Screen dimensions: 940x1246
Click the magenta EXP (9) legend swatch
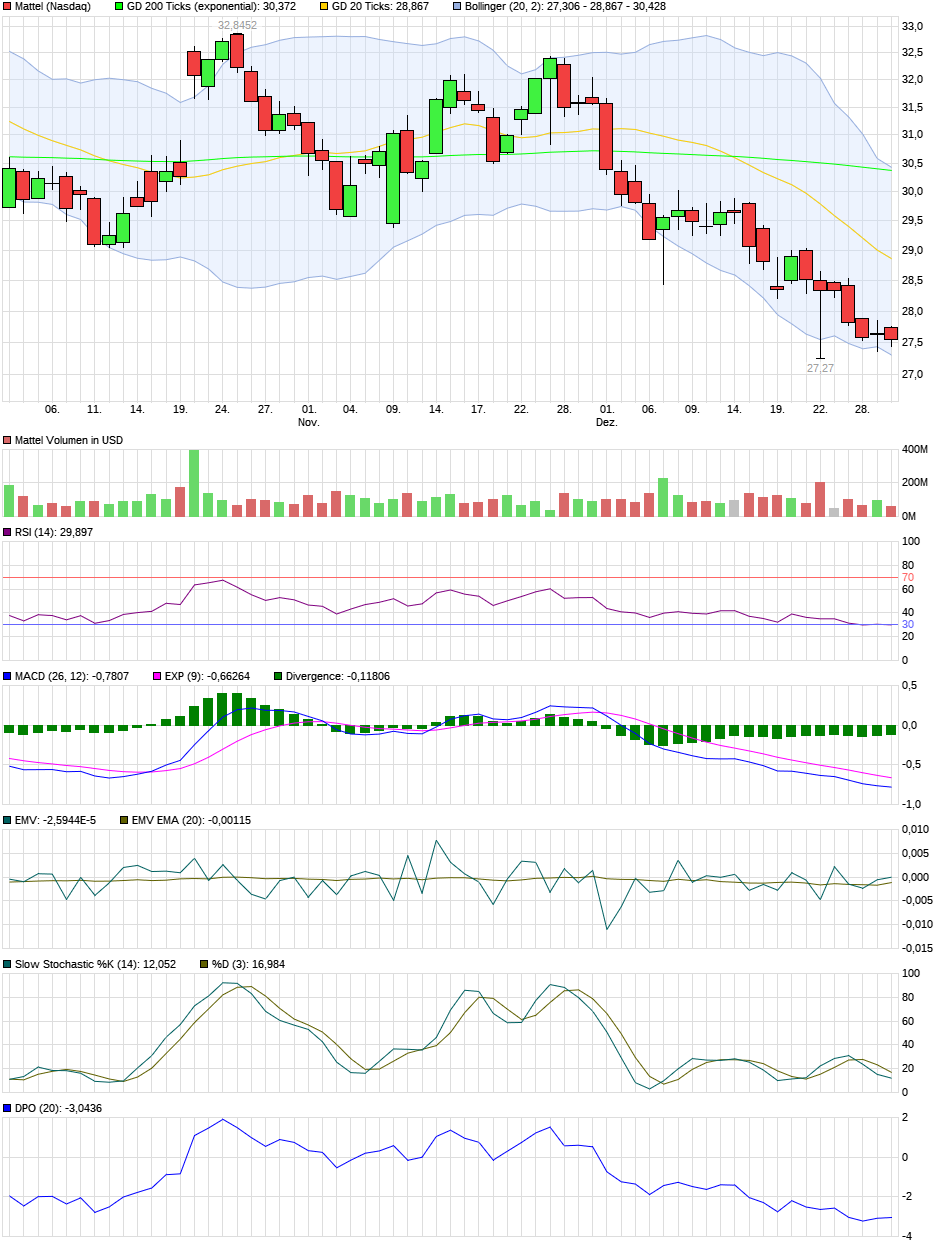point(156,676)
